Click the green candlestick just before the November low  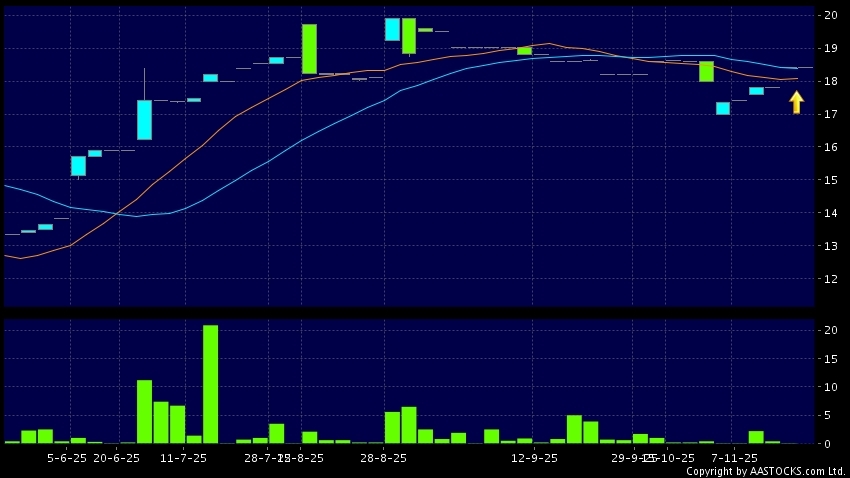[706, 71]
